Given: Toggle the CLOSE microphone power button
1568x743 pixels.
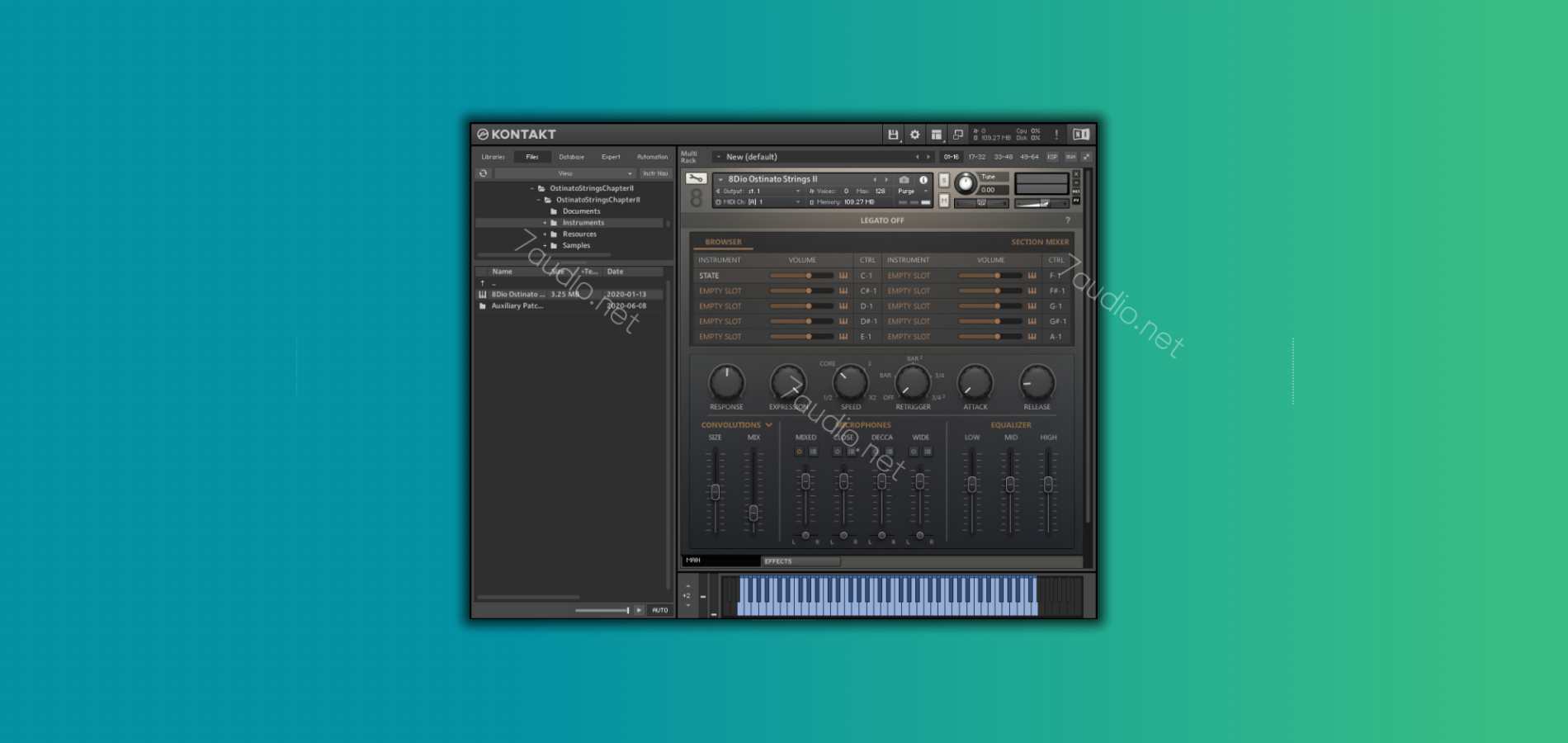Looking at the screenshot, I should [837, 452].
